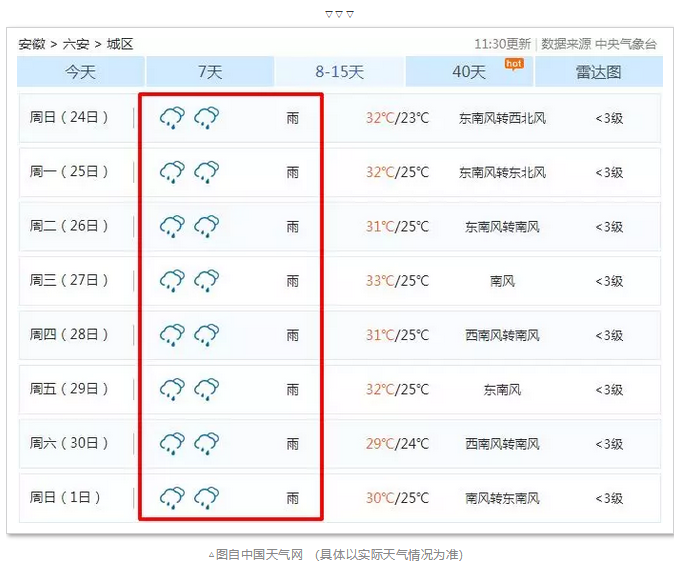The width and height of the screenshot is (689, 570).
Task: Open the 8-15天 forecast tab
Action: [339, 72]
